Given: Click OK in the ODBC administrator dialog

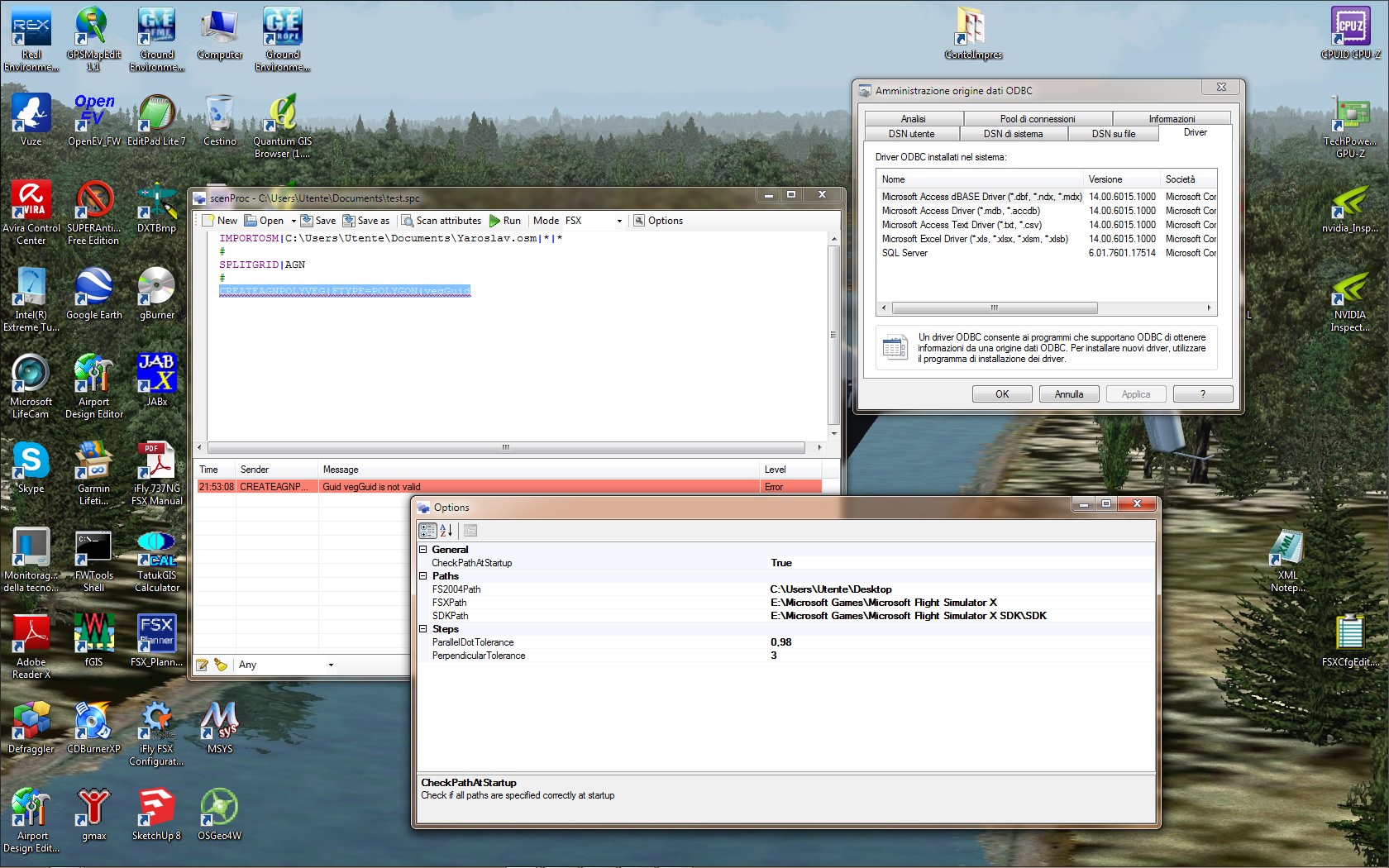Looking at the screenshot, I should tap(1001, 394).
